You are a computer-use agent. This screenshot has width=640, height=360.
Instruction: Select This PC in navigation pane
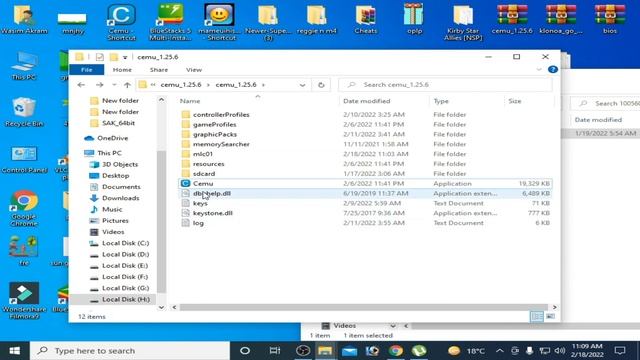point(109,153)
